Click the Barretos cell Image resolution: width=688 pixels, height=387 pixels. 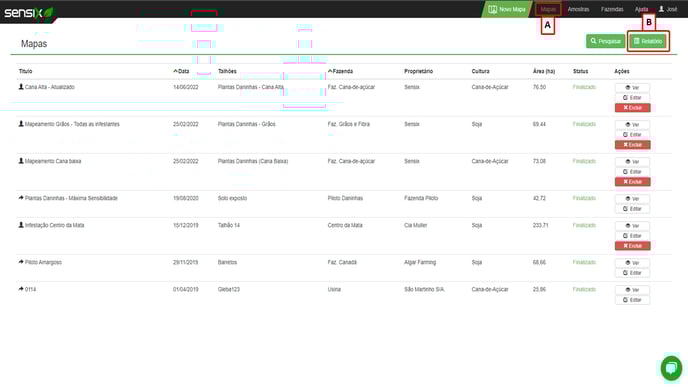click(227, 262)
